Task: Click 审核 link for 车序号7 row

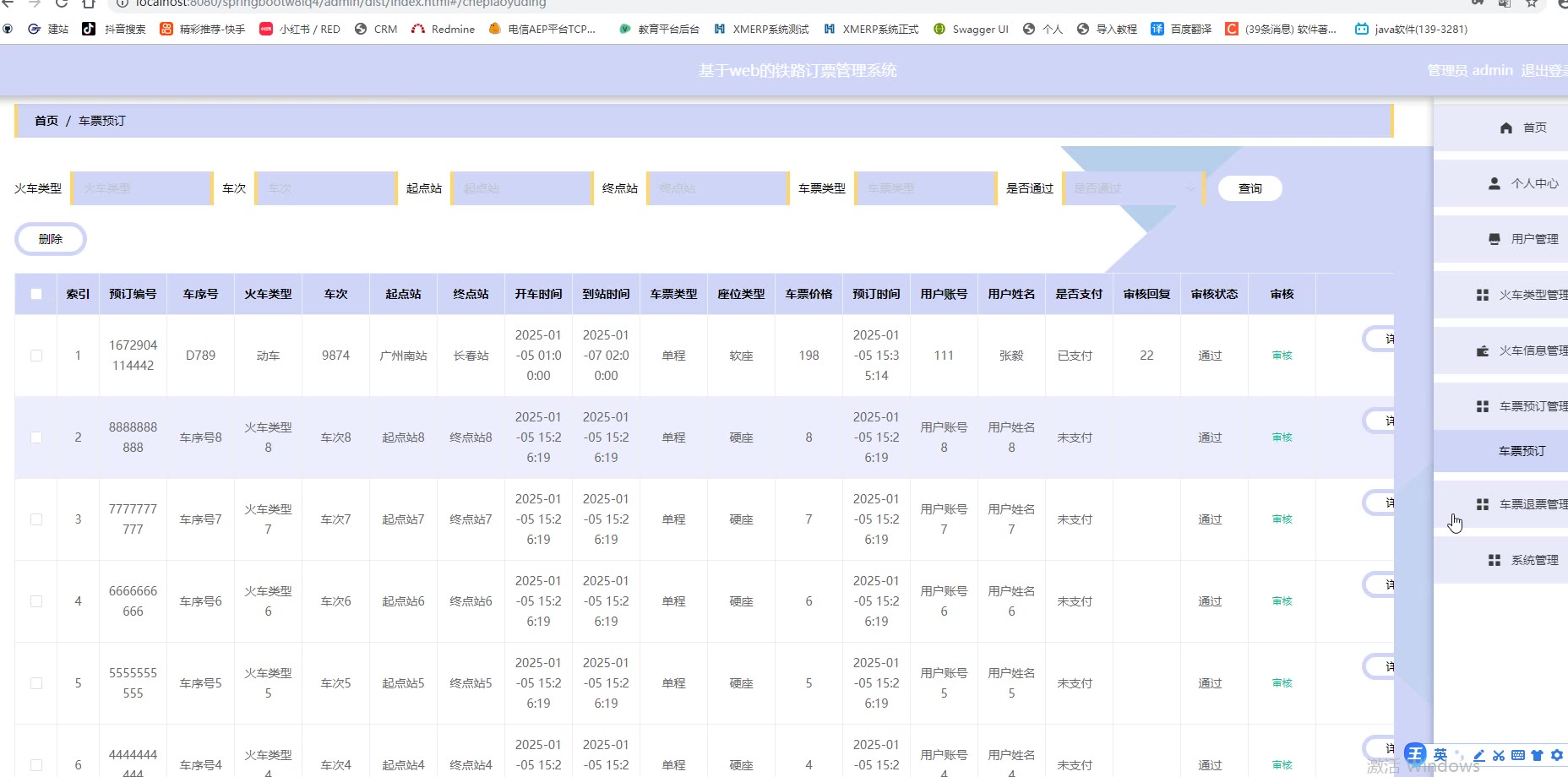Action: tap(1282, 519)
